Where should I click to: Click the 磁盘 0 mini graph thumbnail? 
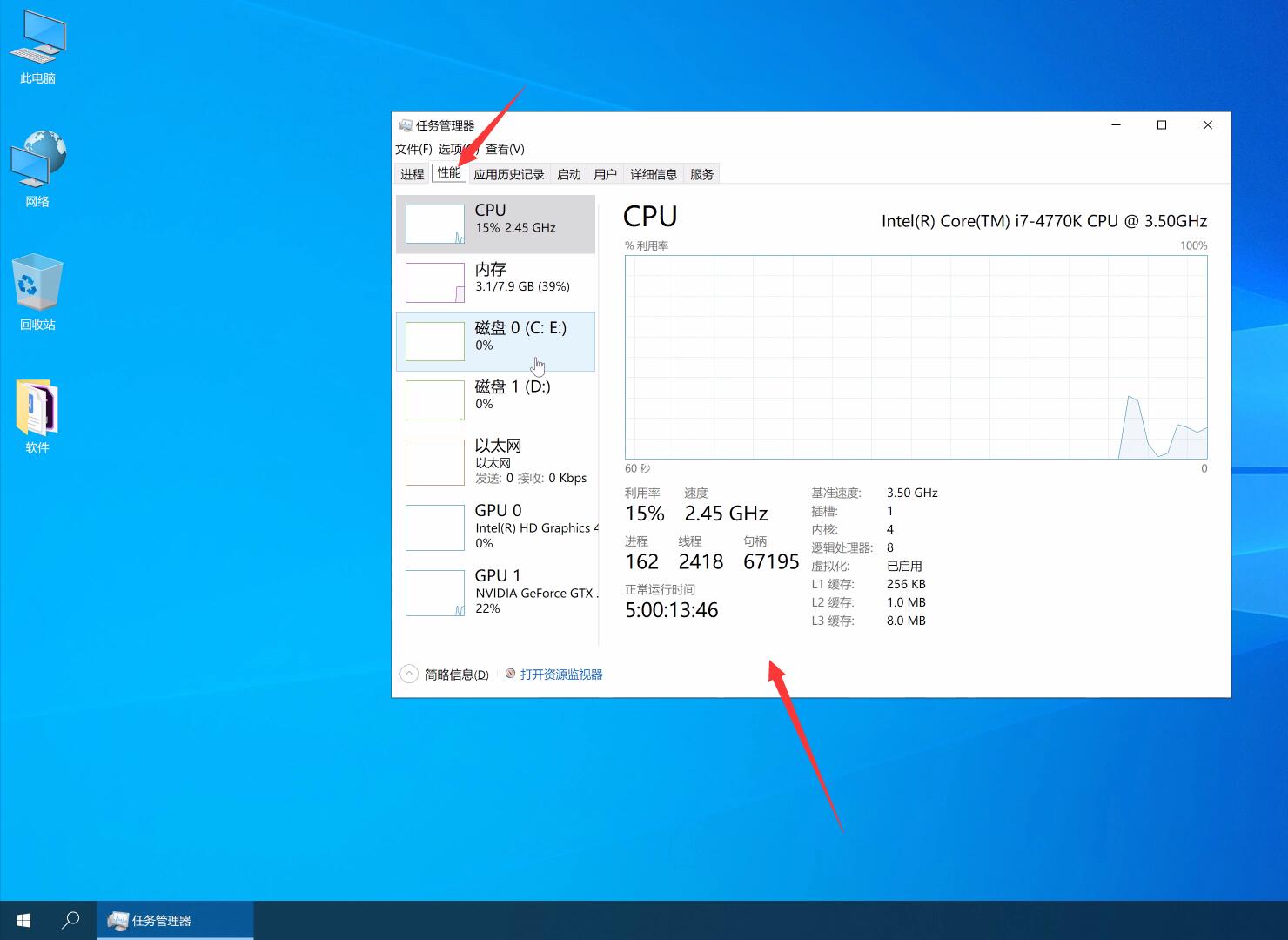[435, 341]
